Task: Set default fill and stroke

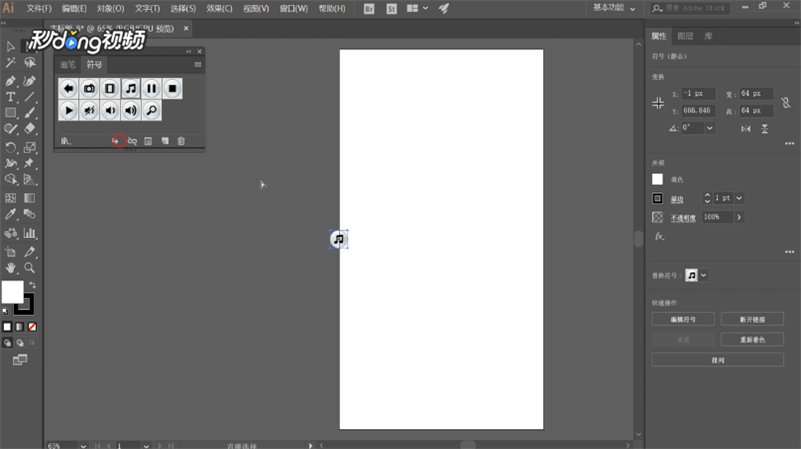Action: pyautogui.click(x=6, y=311)
